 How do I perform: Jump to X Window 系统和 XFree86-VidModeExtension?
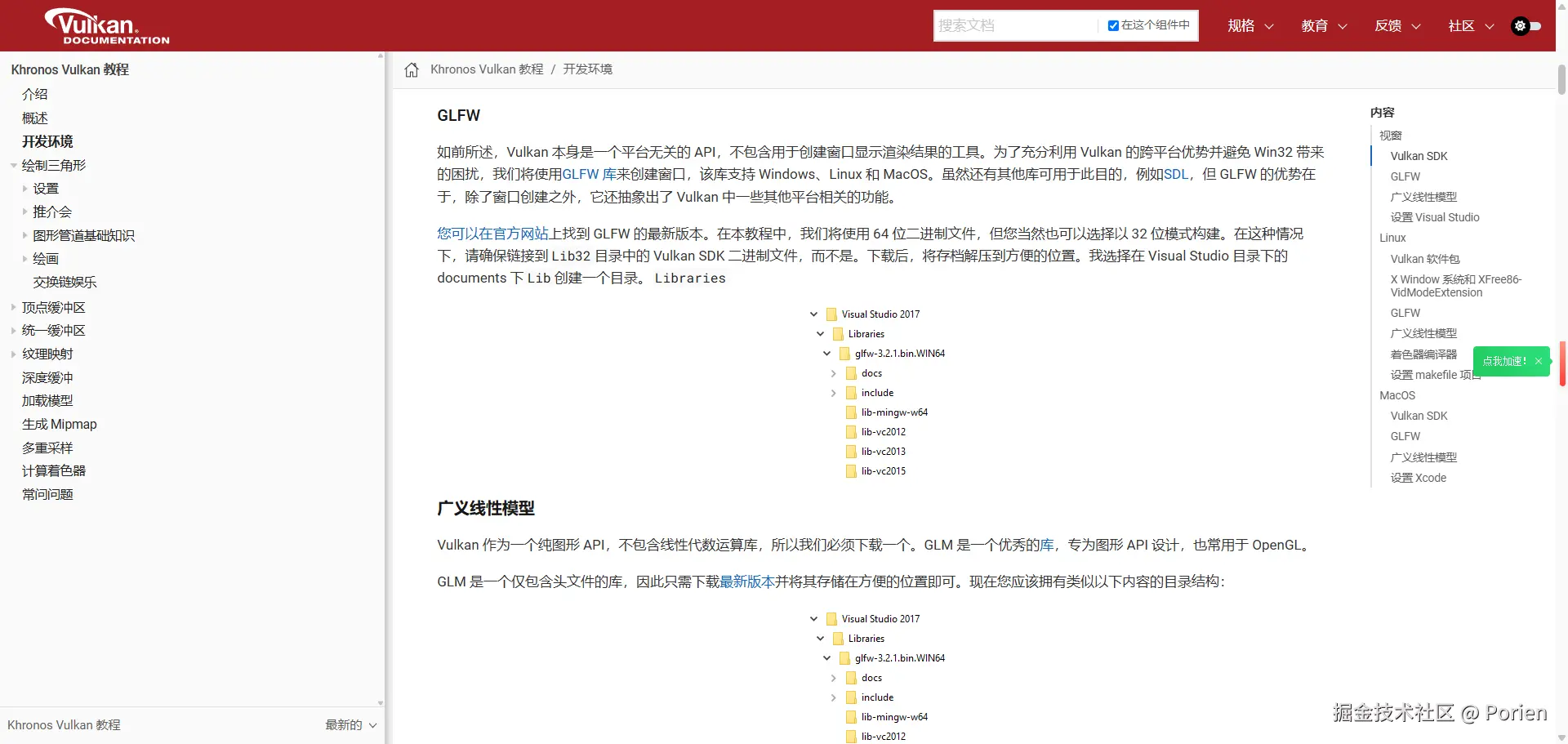1456,286
